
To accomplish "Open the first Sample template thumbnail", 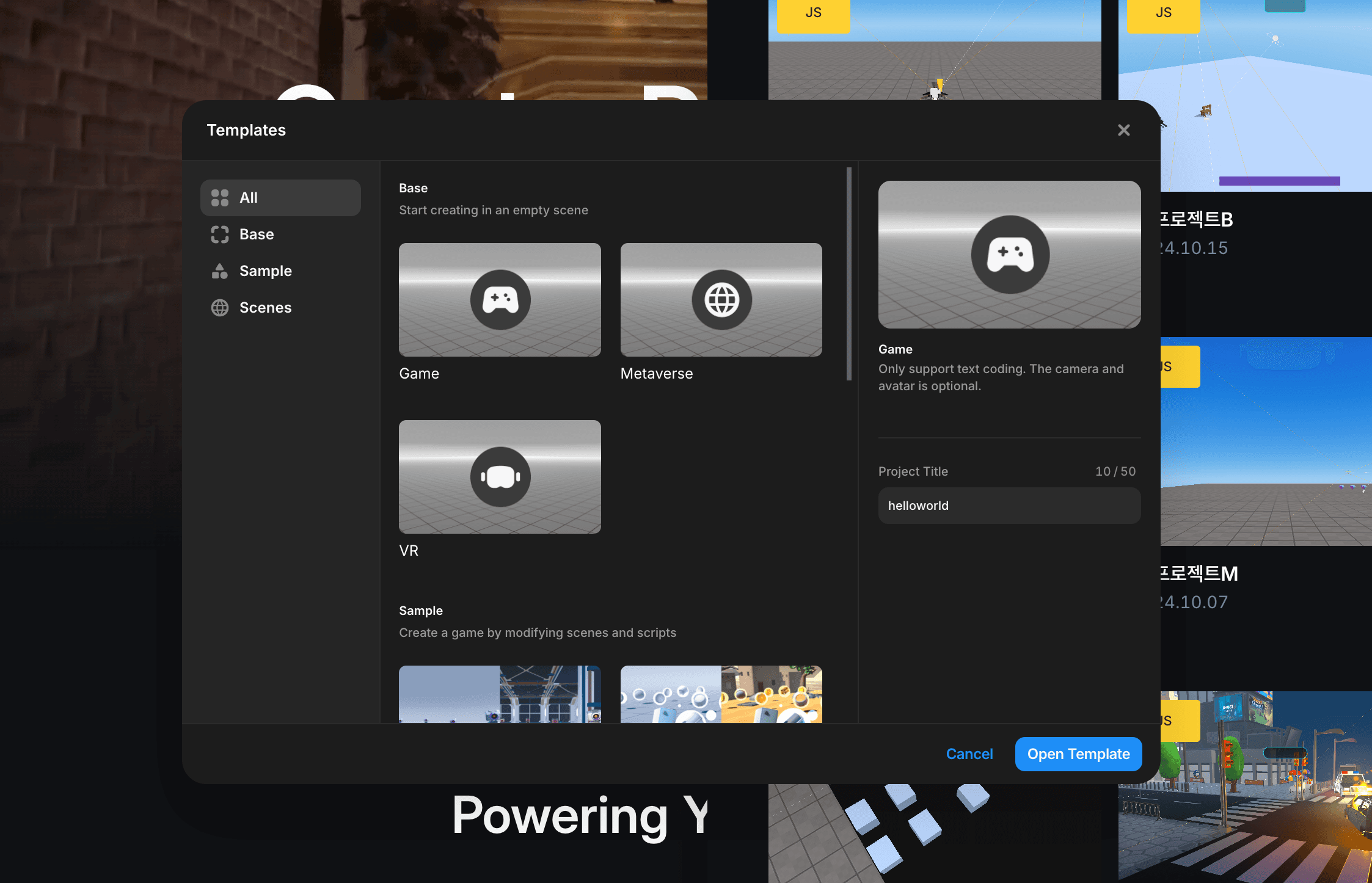I will pyautogui.click(x=500, y=694).
